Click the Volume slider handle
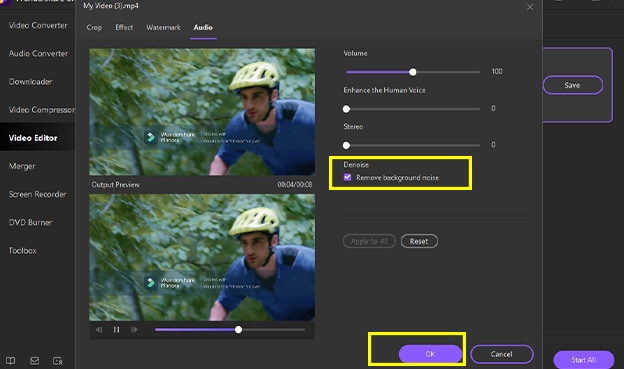624x369 pixels. (413, 72)
